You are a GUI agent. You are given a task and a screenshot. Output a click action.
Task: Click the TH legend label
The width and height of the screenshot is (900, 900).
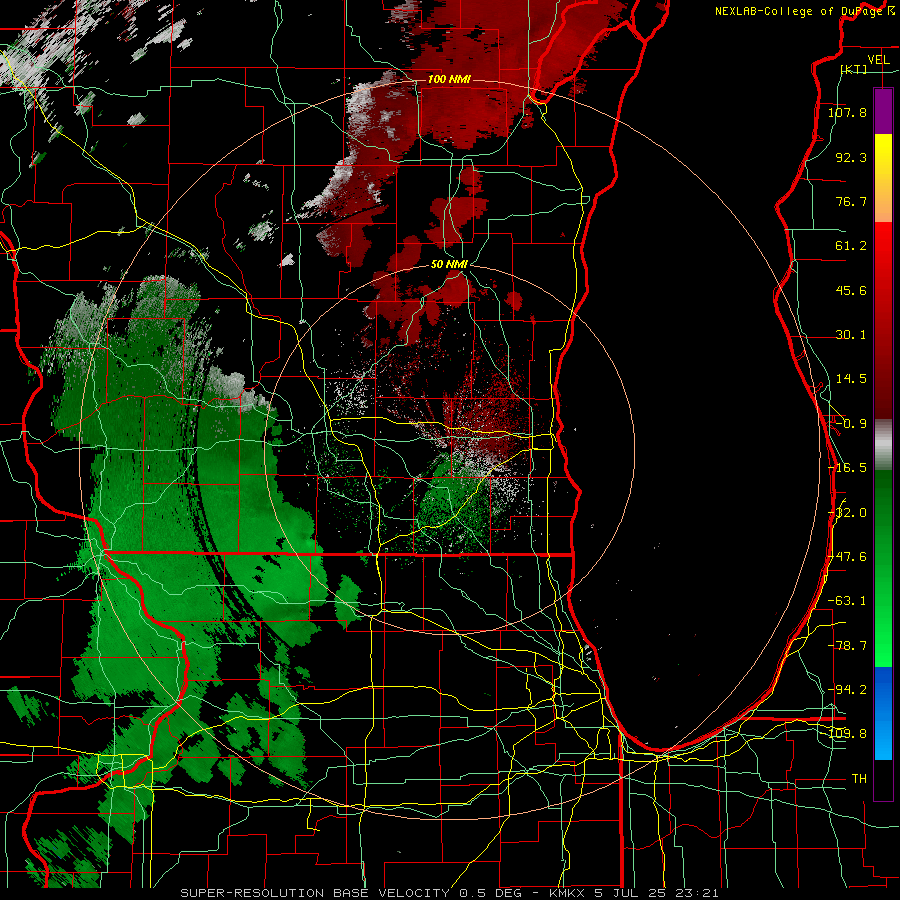[859, 779]
